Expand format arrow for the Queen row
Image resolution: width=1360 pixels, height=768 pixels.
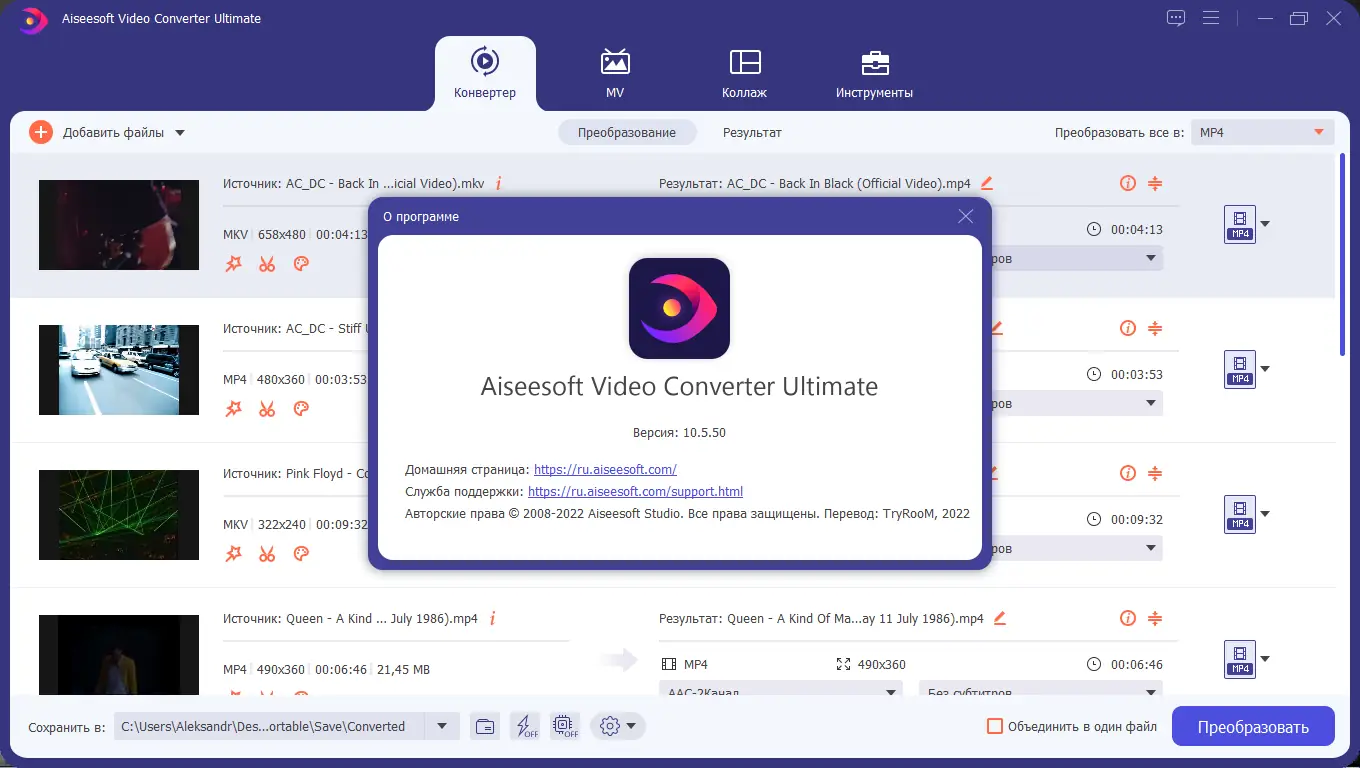(x=1265, y=659)
